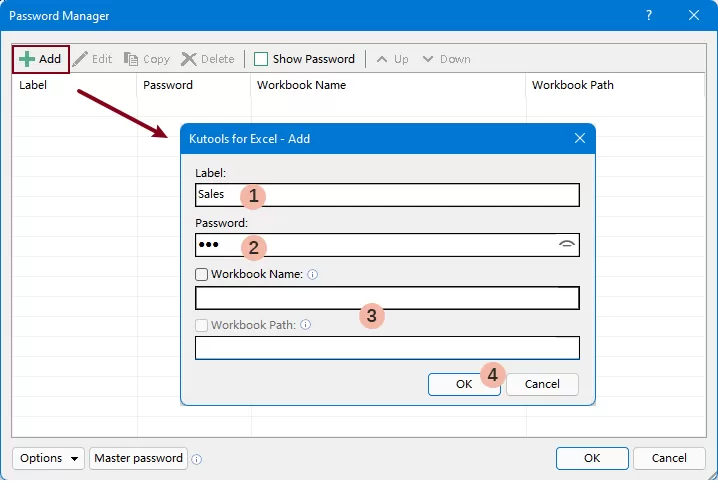
Task: Select the Workbook Name column header
Action: point(388,85)
